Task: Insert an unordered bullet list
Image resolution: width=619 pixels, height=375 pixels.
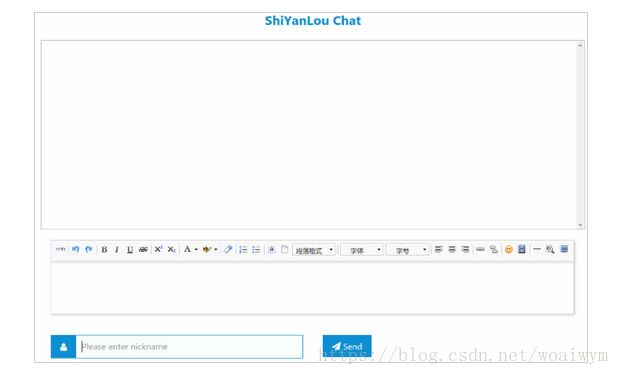Action: pyautogui.click(x=256, y=249)
